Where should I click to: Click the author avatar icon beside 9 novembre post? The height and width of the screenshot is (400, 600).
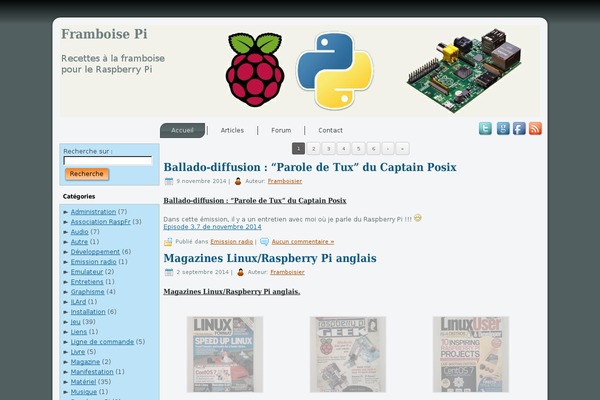pyautogui.click(x=238, y=181)
